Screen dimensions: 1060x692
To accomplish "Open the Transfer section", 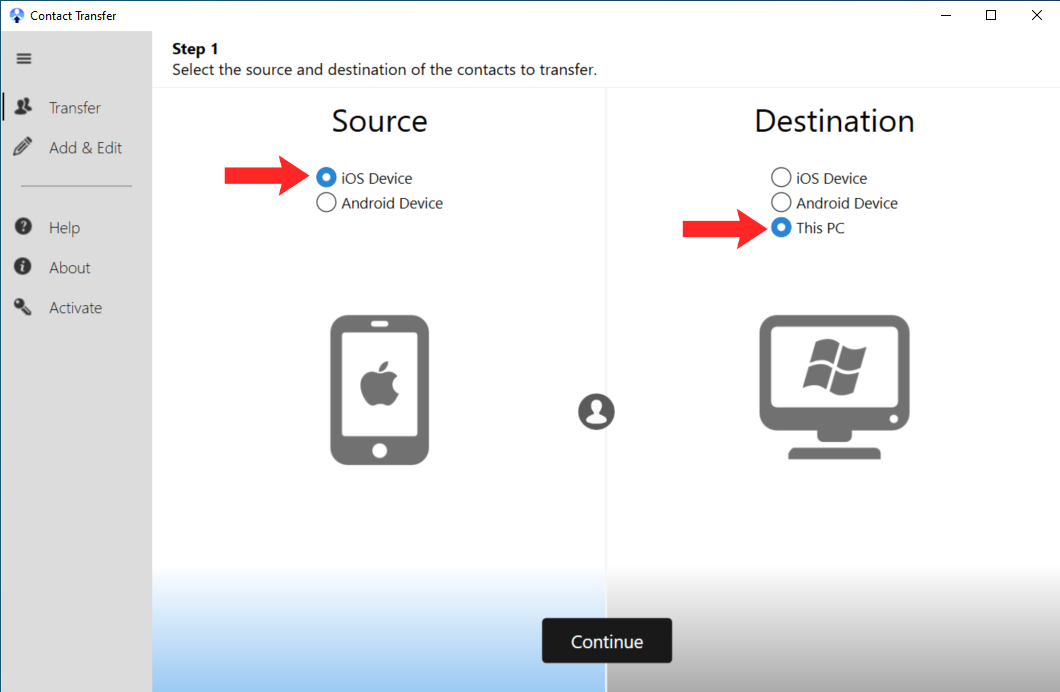I will click(x=76, y=107).
